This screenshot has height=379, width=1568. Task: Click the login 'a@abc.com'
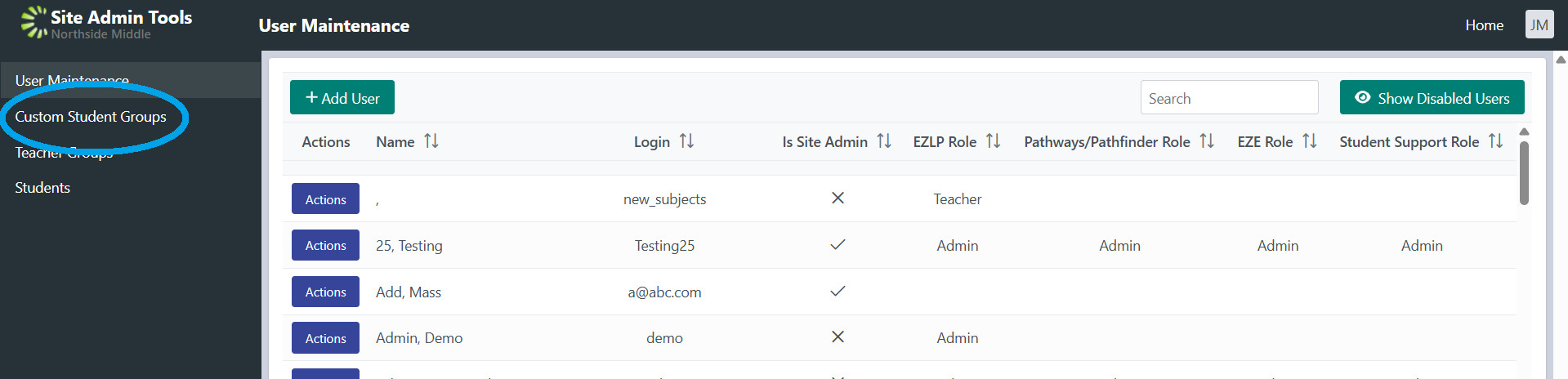[x=664, y=292]
